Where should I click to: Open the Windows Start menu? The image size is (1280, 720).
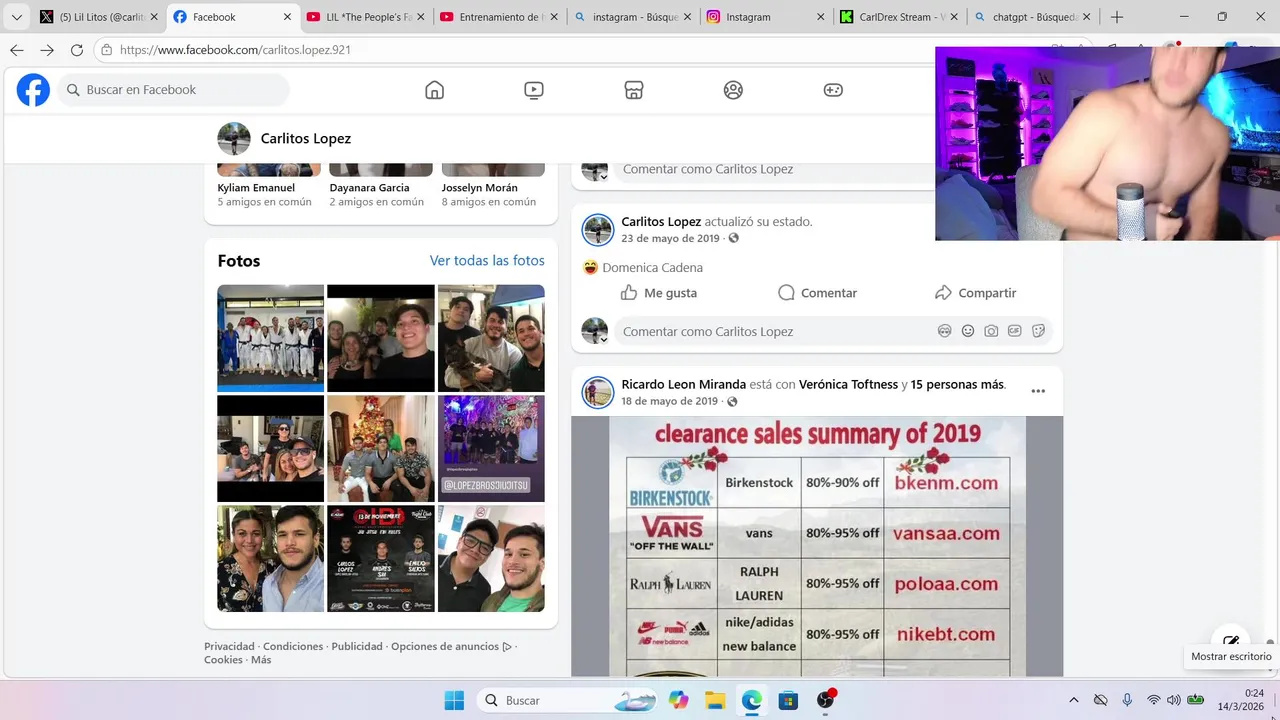[454, 700]
